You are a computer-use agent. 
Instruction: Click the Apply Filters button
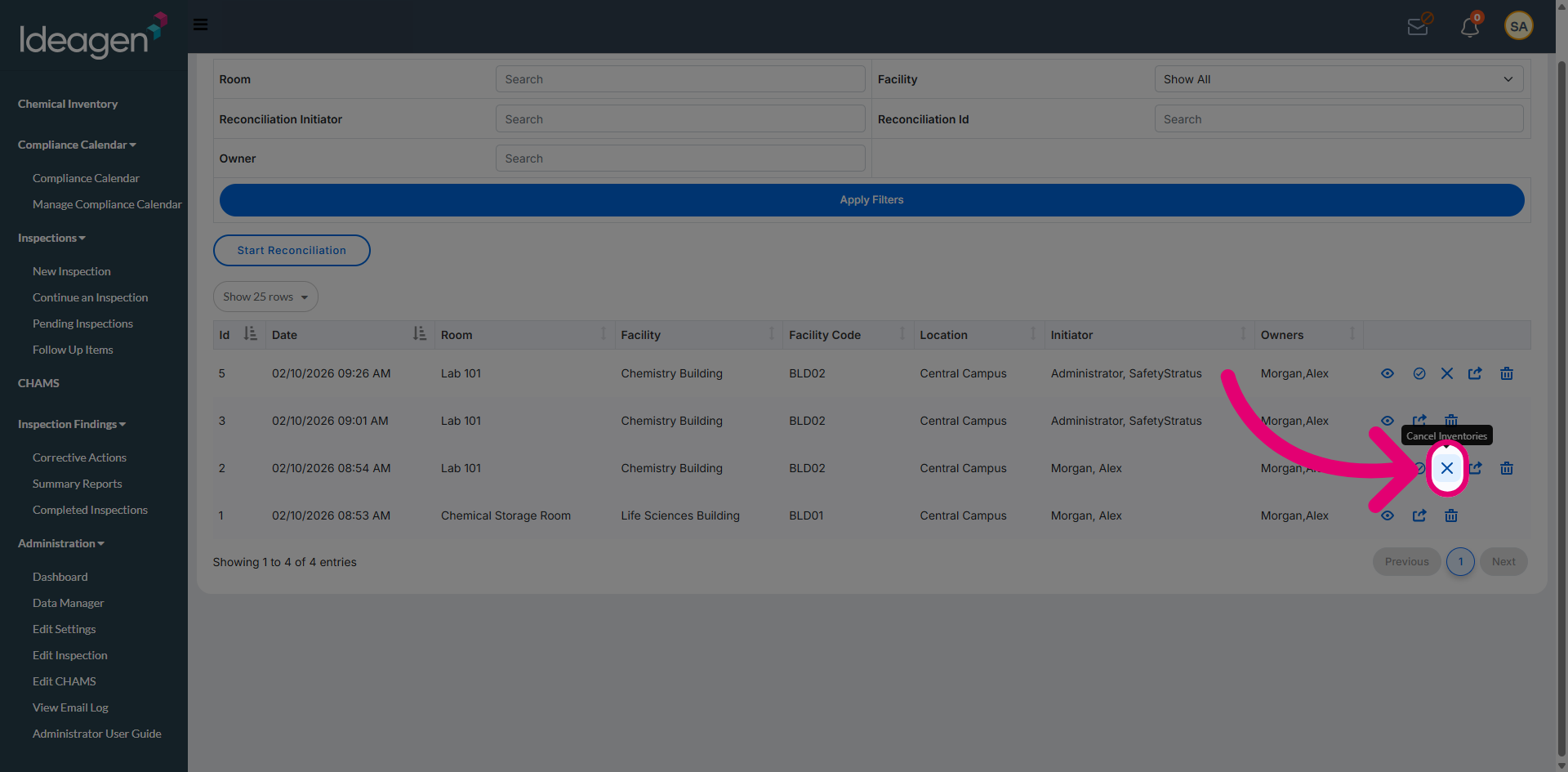(871, 200)
